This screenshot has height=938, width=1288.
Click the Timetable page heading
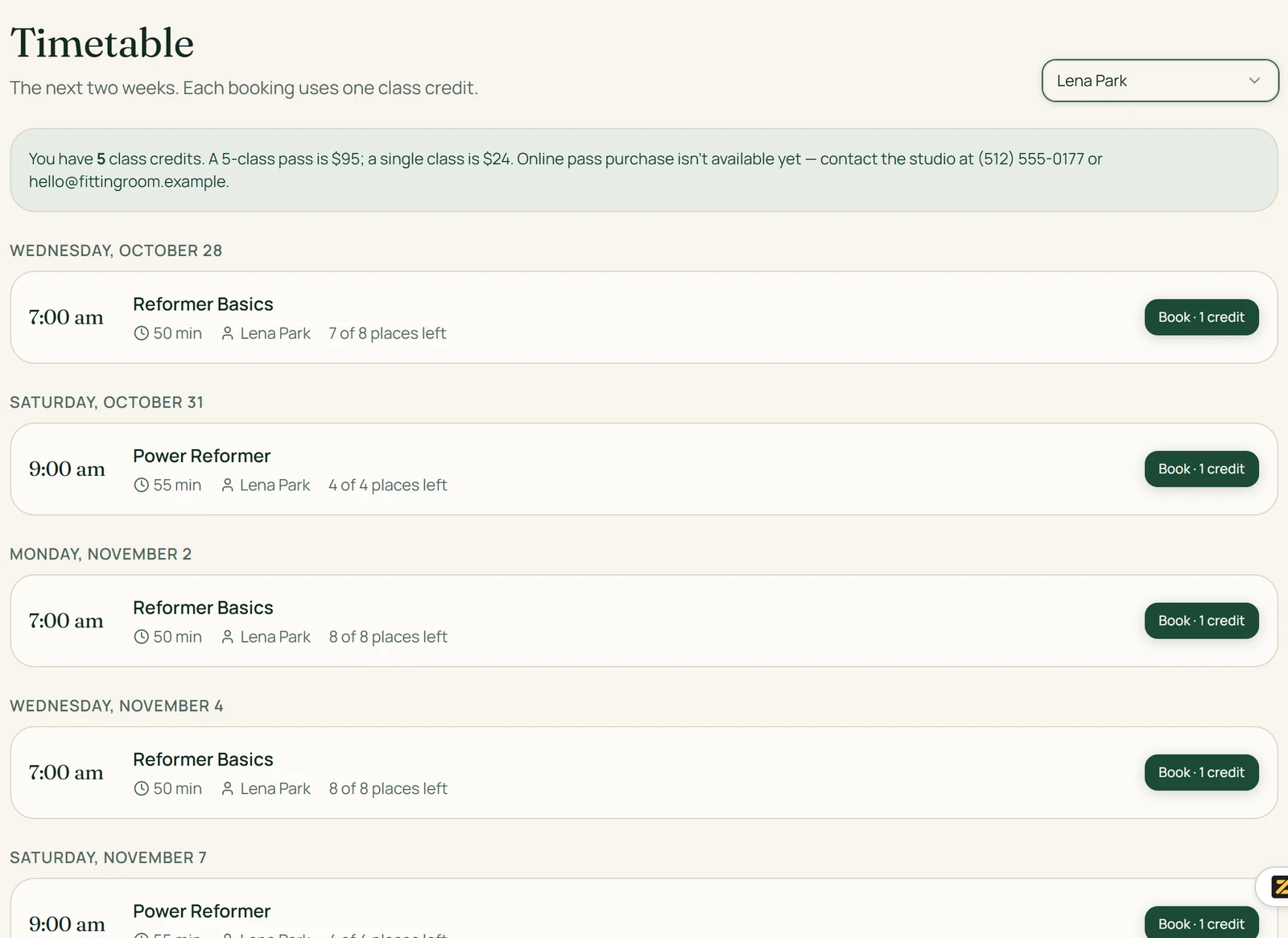[x=102, y=43]
